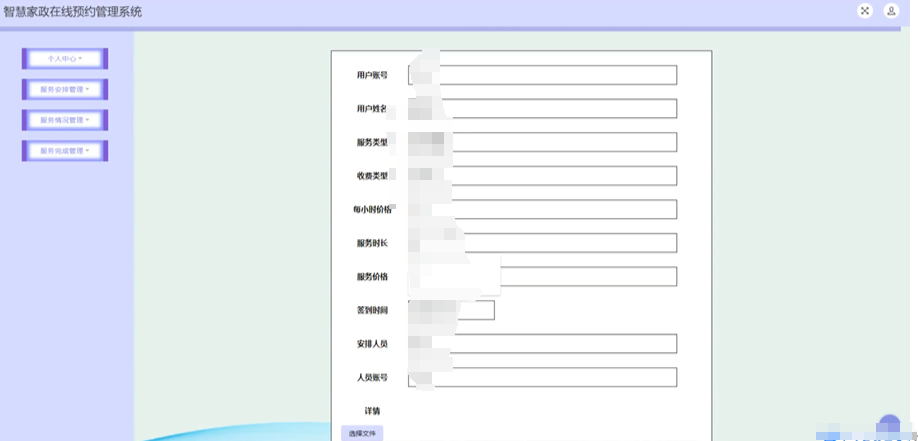Open the user profile icon in header
The width and height of the screenshot is (918, 441).
(x=891, y=11)
